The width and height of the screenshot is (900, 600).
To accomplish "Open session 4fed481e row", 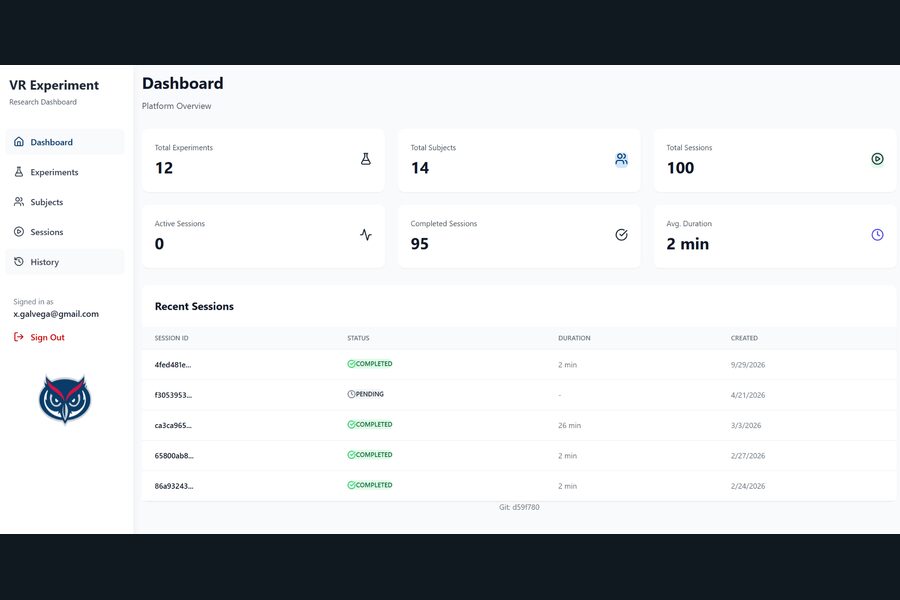I will (x=519, y=365).
